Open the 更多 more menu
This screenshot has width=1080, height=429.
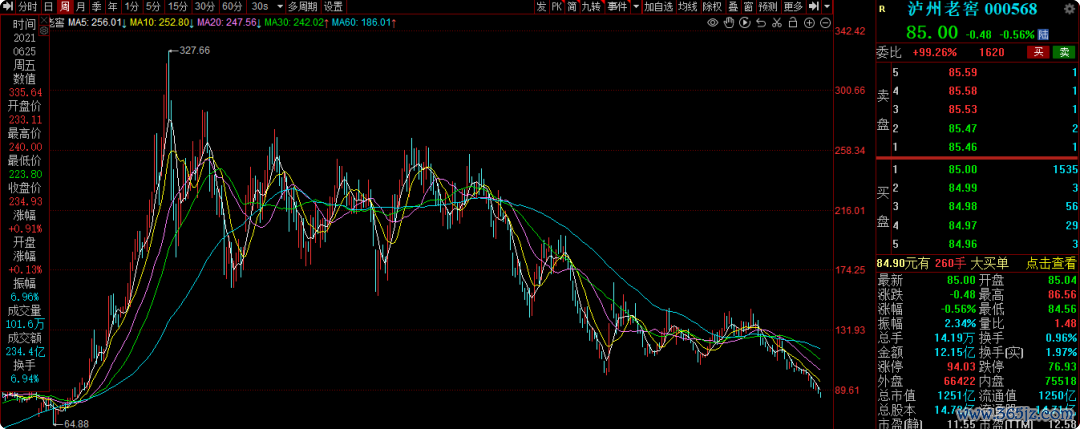point(793,7)
